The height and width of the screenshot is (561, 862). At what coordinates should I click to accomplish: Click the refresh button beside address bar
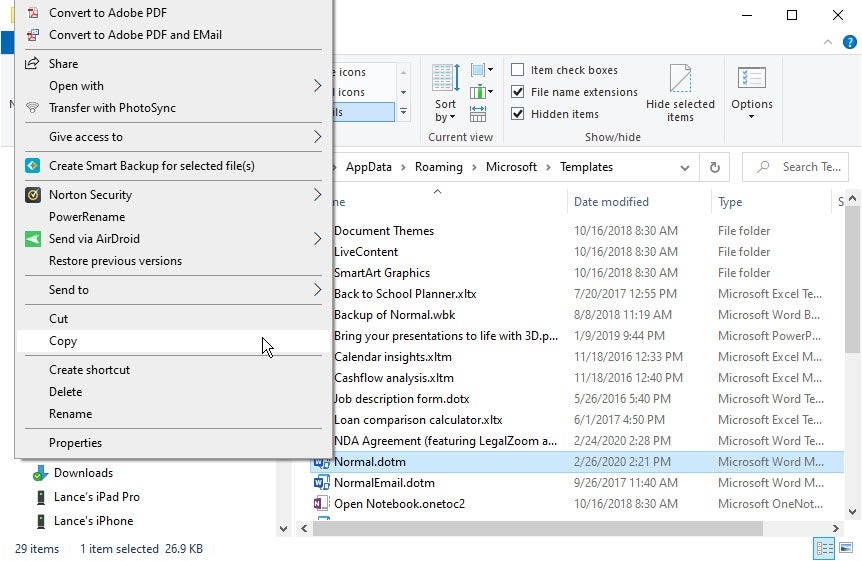click(714, 168)
